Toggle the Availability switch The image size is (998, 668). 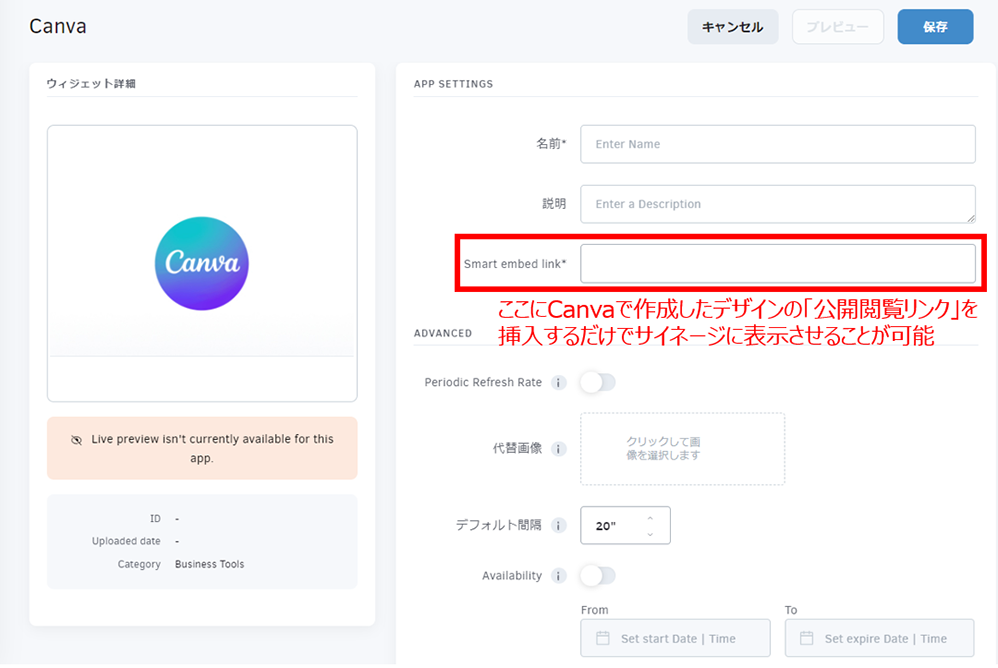(598, 576)
